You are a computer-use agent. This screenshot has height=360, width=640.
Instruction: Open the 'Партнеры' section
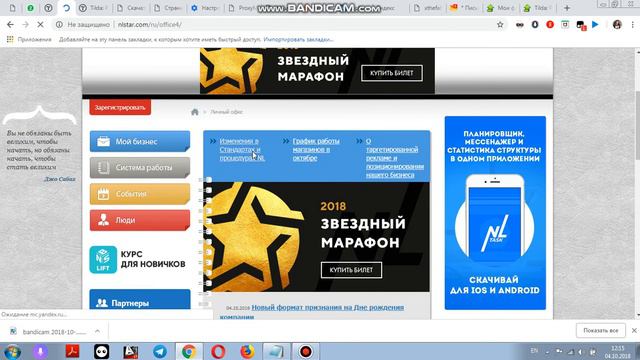tap(140, 300)
